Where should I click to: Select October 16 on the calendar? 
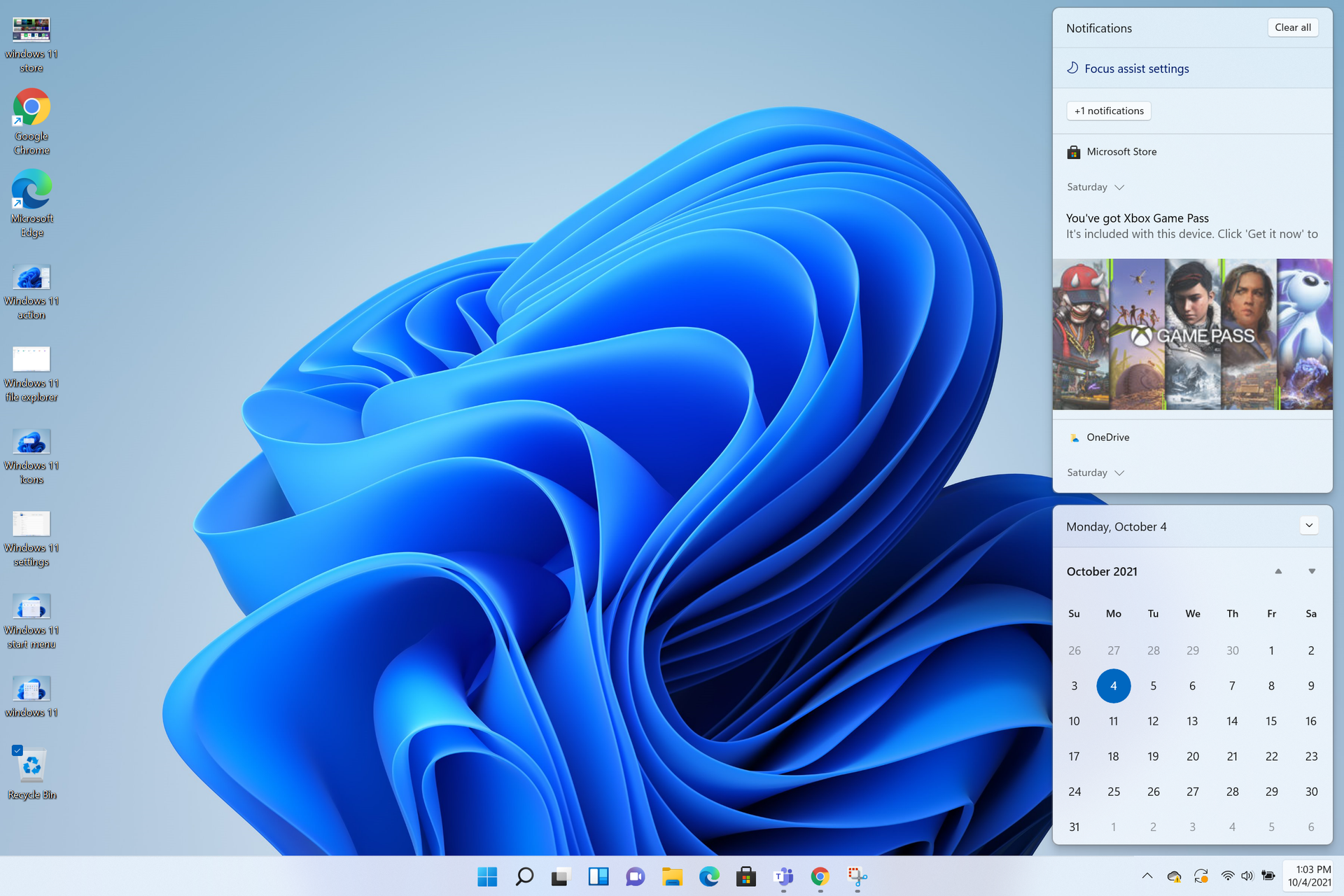(1311, 721)
